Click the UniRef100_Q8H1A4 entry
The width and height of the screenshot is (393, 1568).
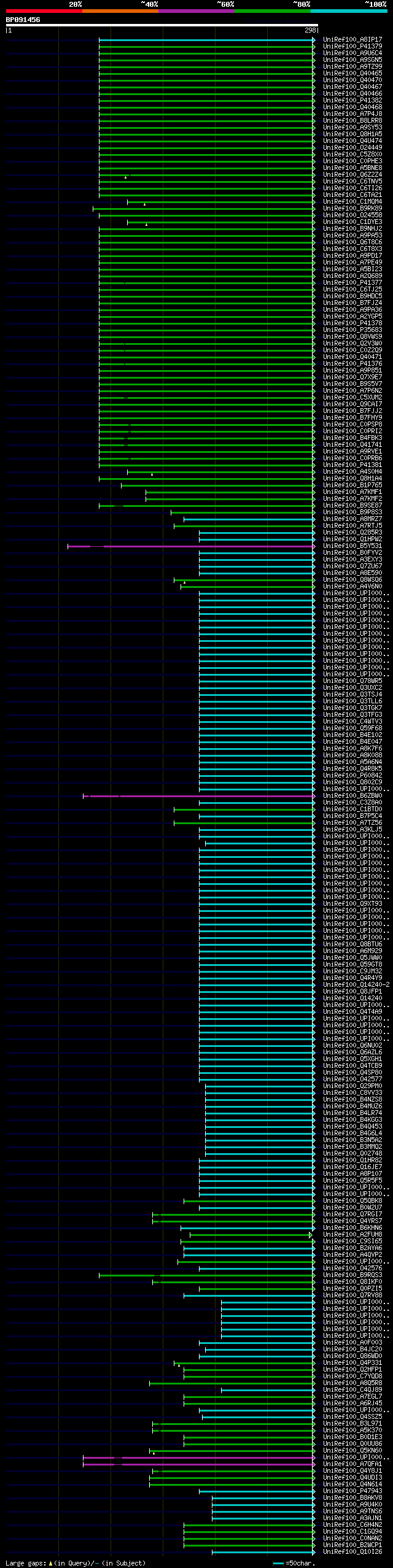(x=352, y=479)
